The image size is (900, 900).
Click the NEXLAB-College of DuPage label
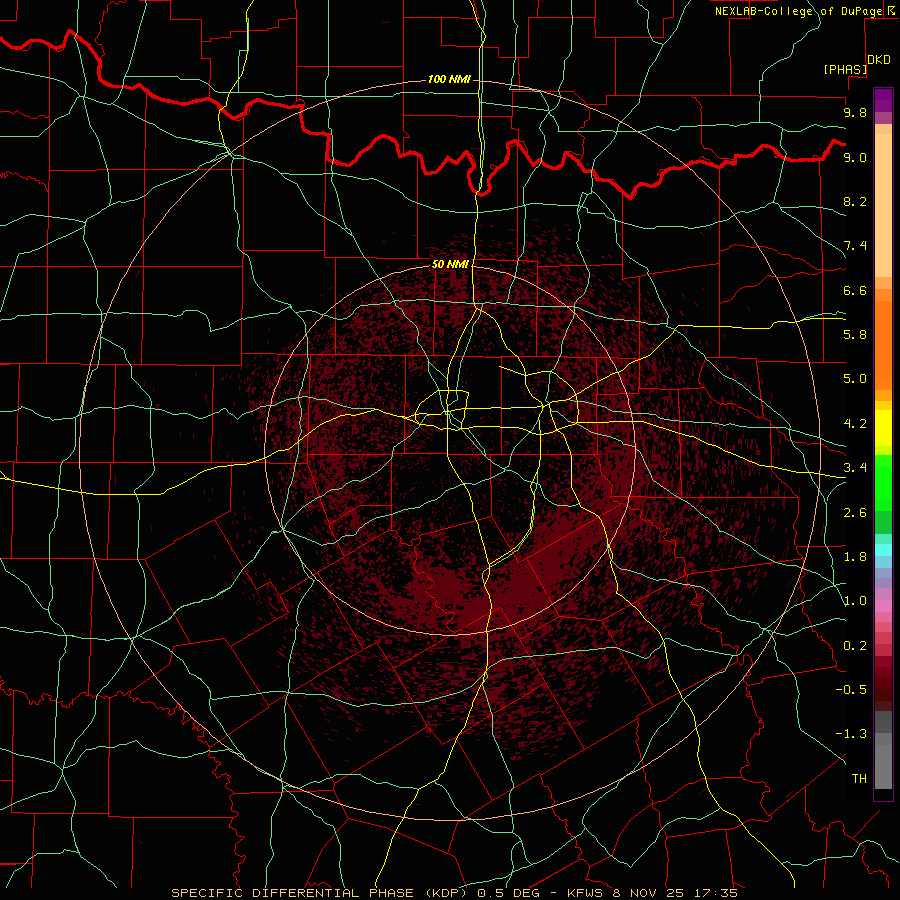(x=799, y=11)
